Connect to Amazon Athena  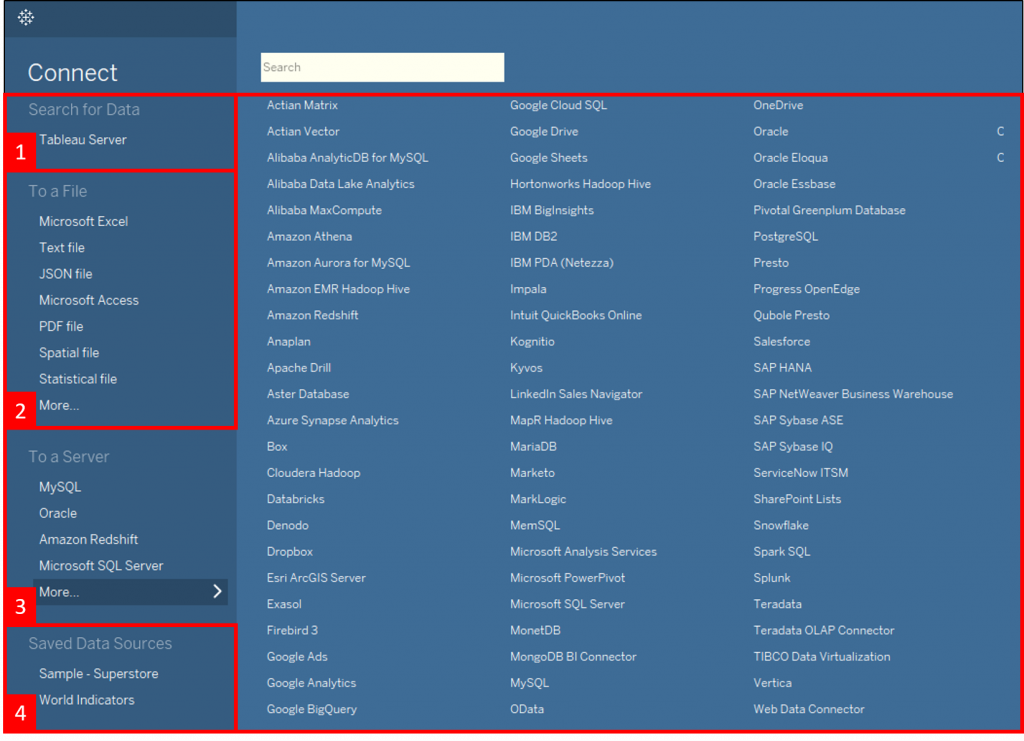309,236
